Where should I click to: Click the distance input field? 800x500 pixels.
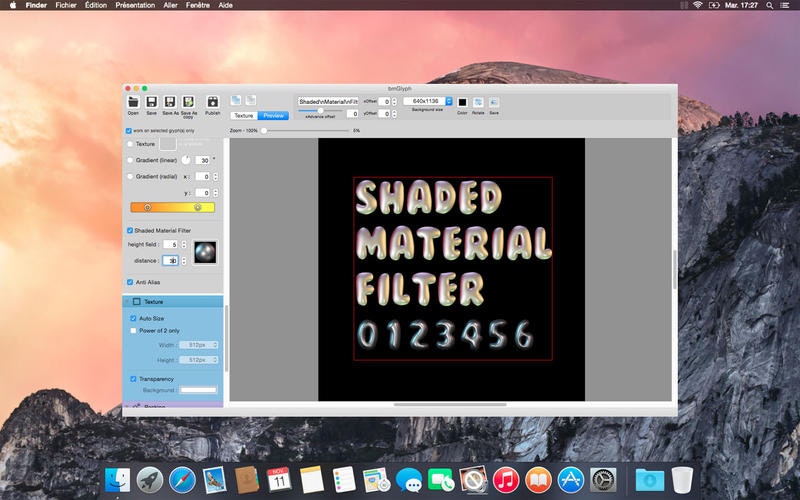(x=170, y=260)
